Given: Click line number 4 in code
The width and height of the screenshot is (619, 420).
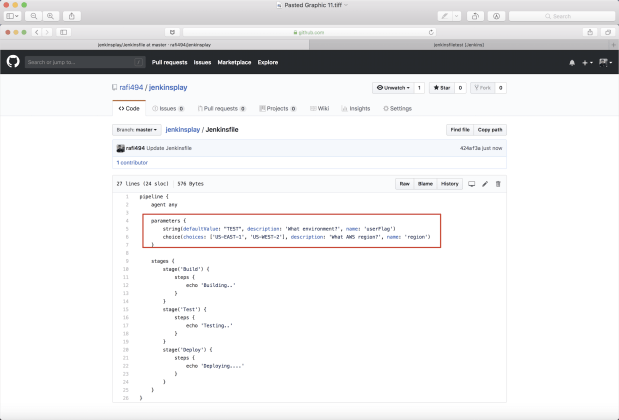Looking at the screenshot, I should pos(127,221).
